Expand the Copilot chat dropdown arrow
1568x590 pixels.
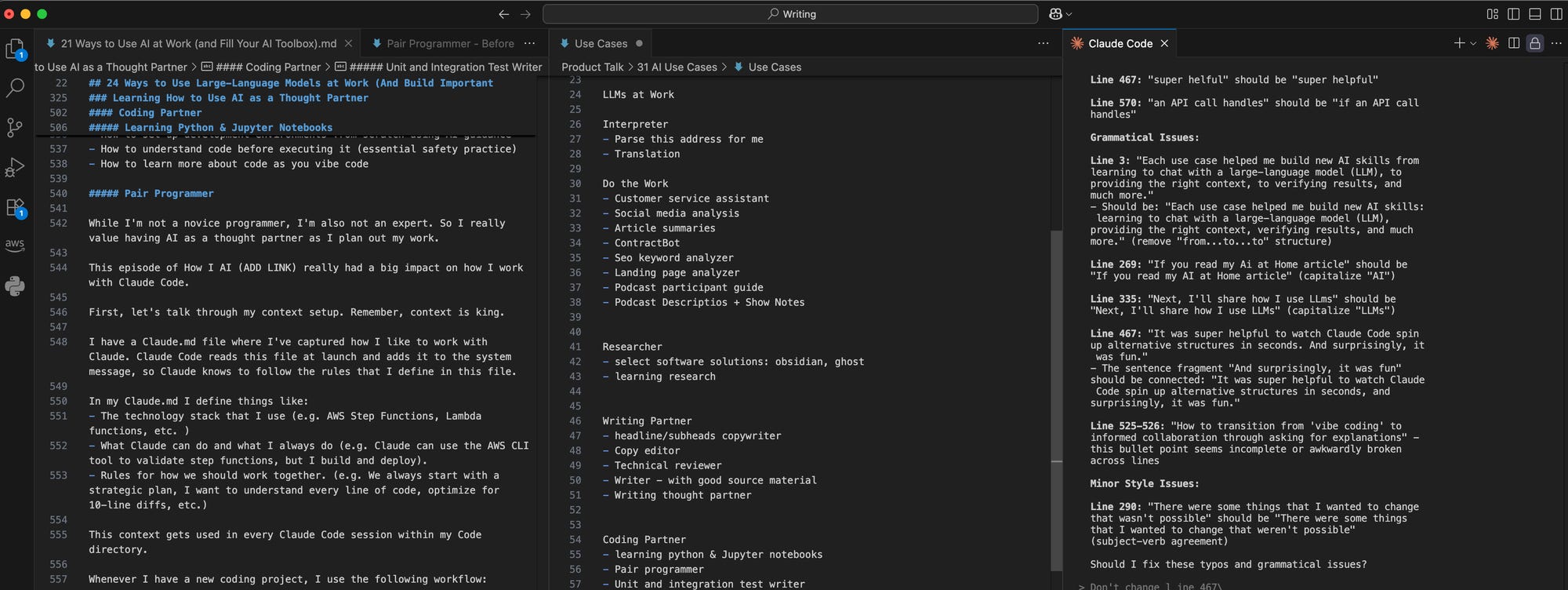click(1069, 14)
